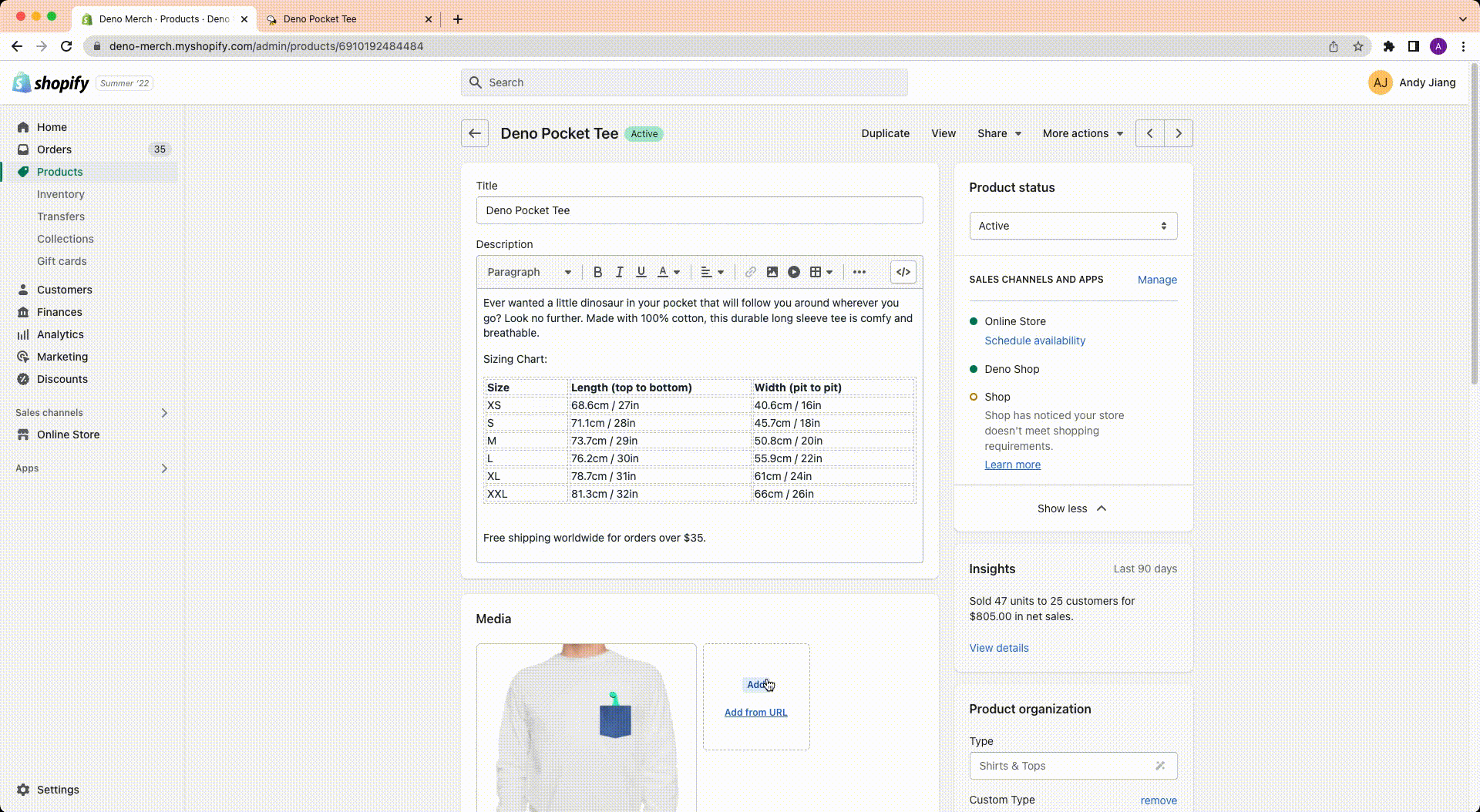Click the Shirts & Tops type field

[x=1073, y=766]
